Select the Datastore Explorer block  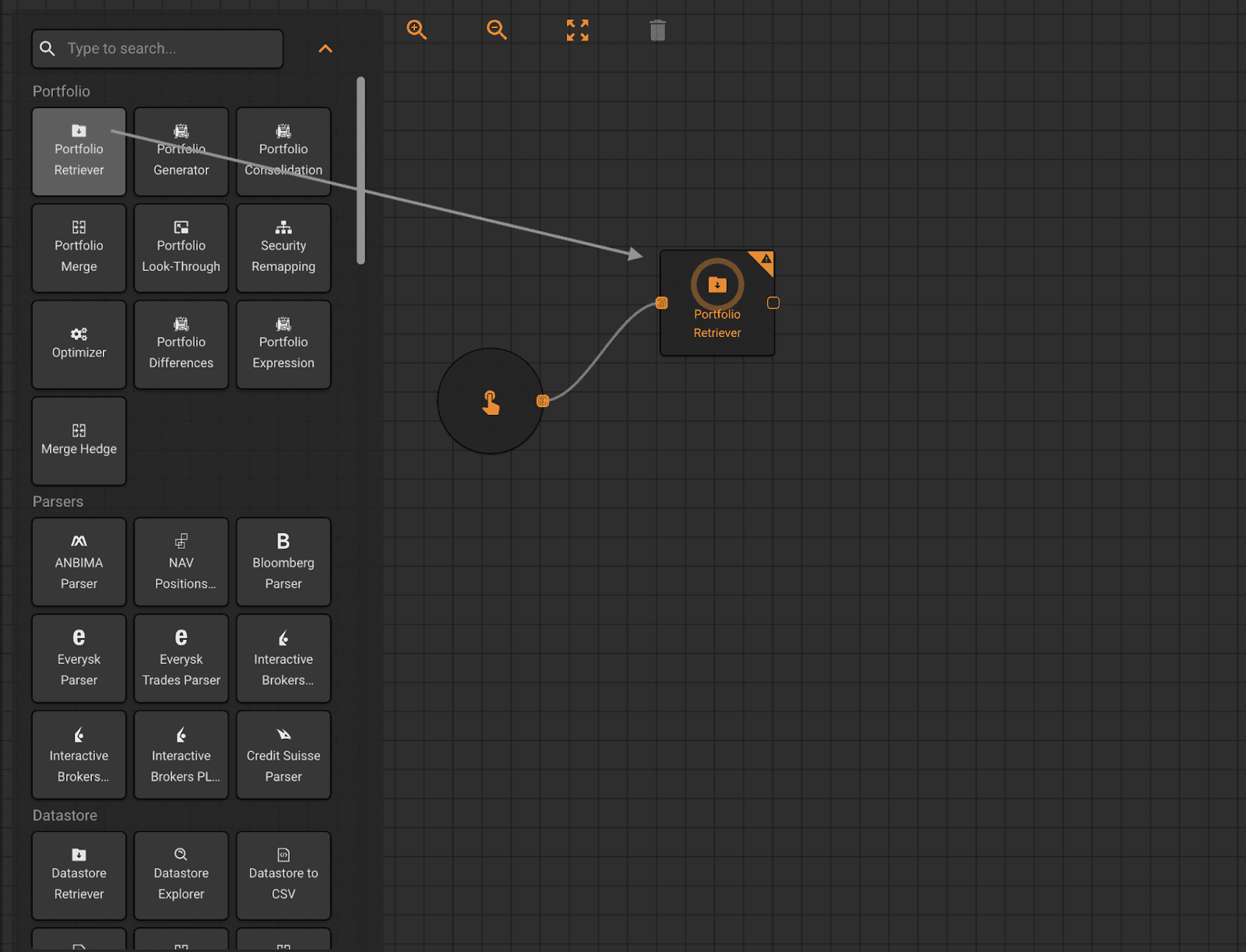click(181, 876)
